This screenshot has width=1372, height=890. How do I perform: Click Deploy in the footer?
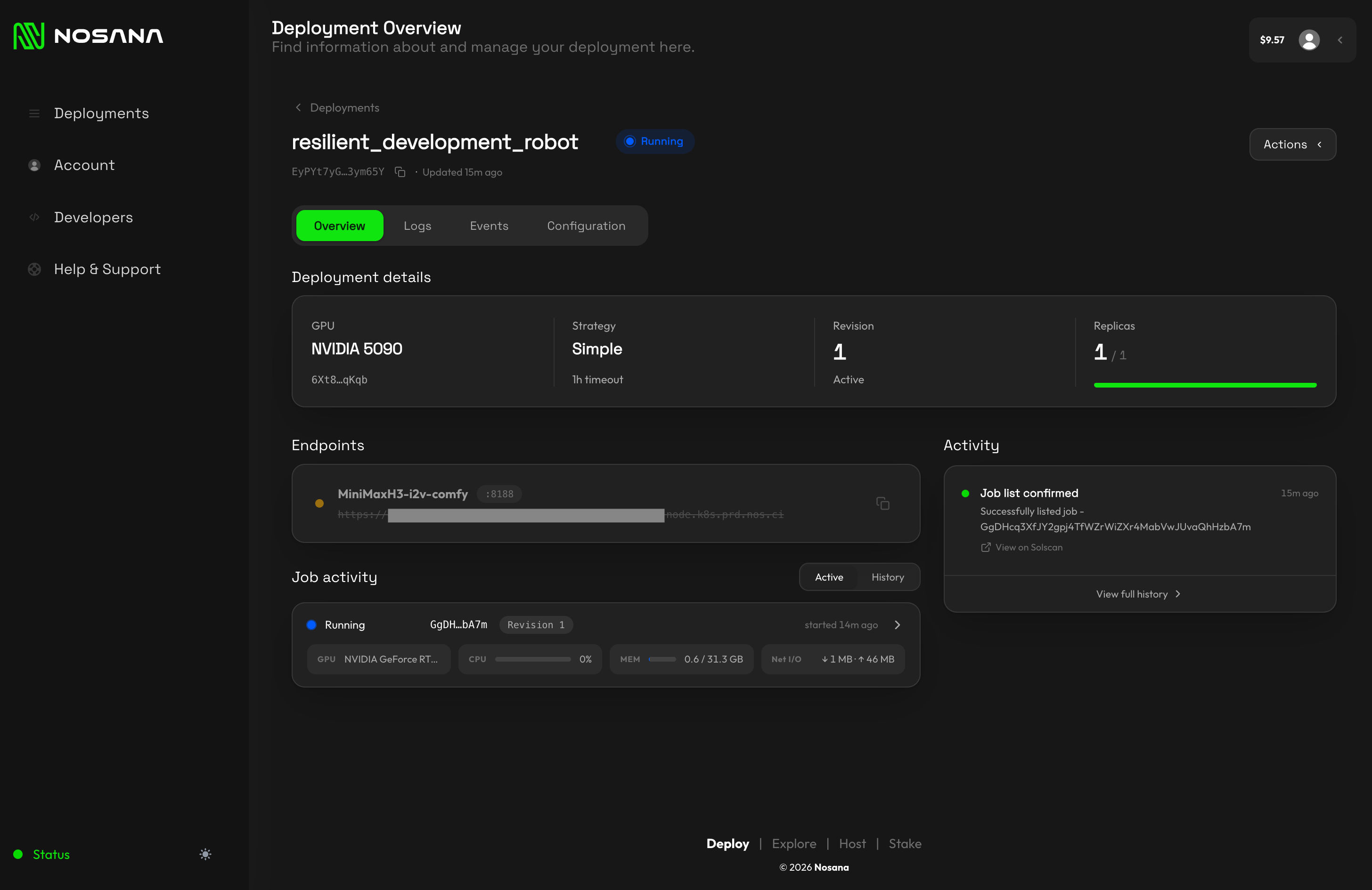click(727, 844)
